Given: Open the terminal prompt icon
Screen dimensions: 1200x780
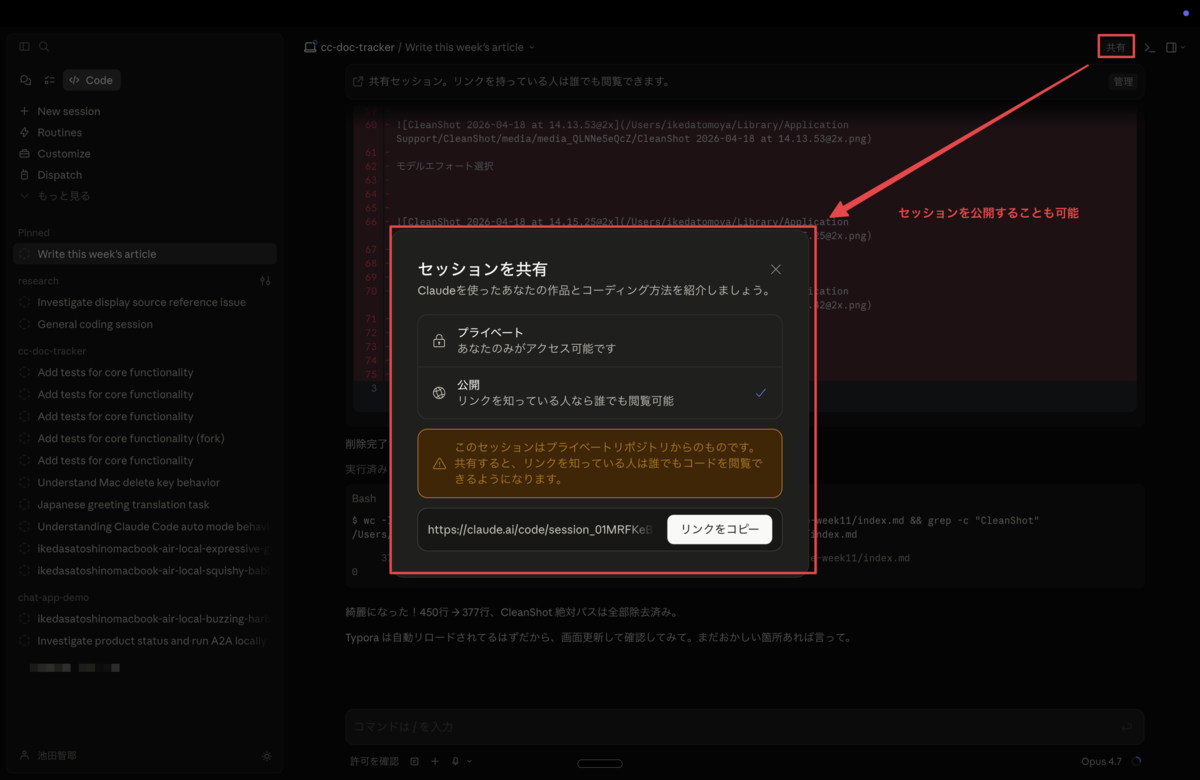Looking at the screenshot, I should tap(1150, 47).
